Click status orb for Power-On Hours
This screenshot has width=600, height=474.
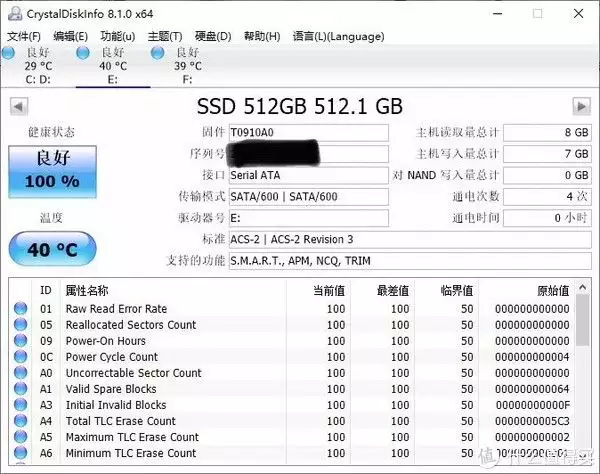(x=21, y=340)
